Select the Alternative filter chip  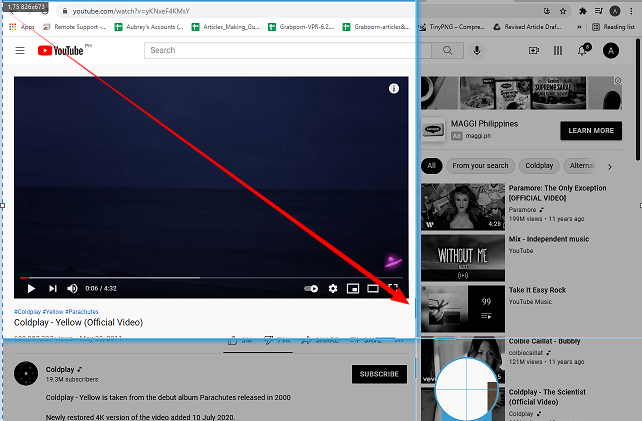point(581,166)
